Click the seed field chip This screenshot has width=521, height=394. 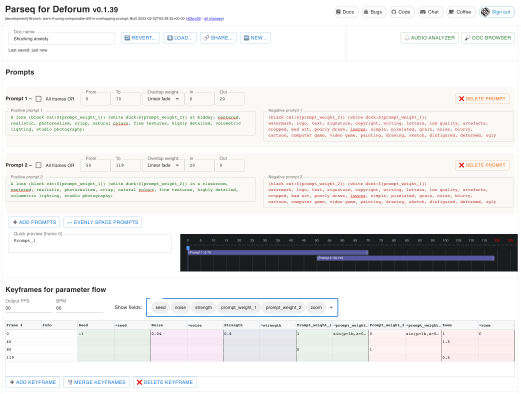[x=161, y=307]
